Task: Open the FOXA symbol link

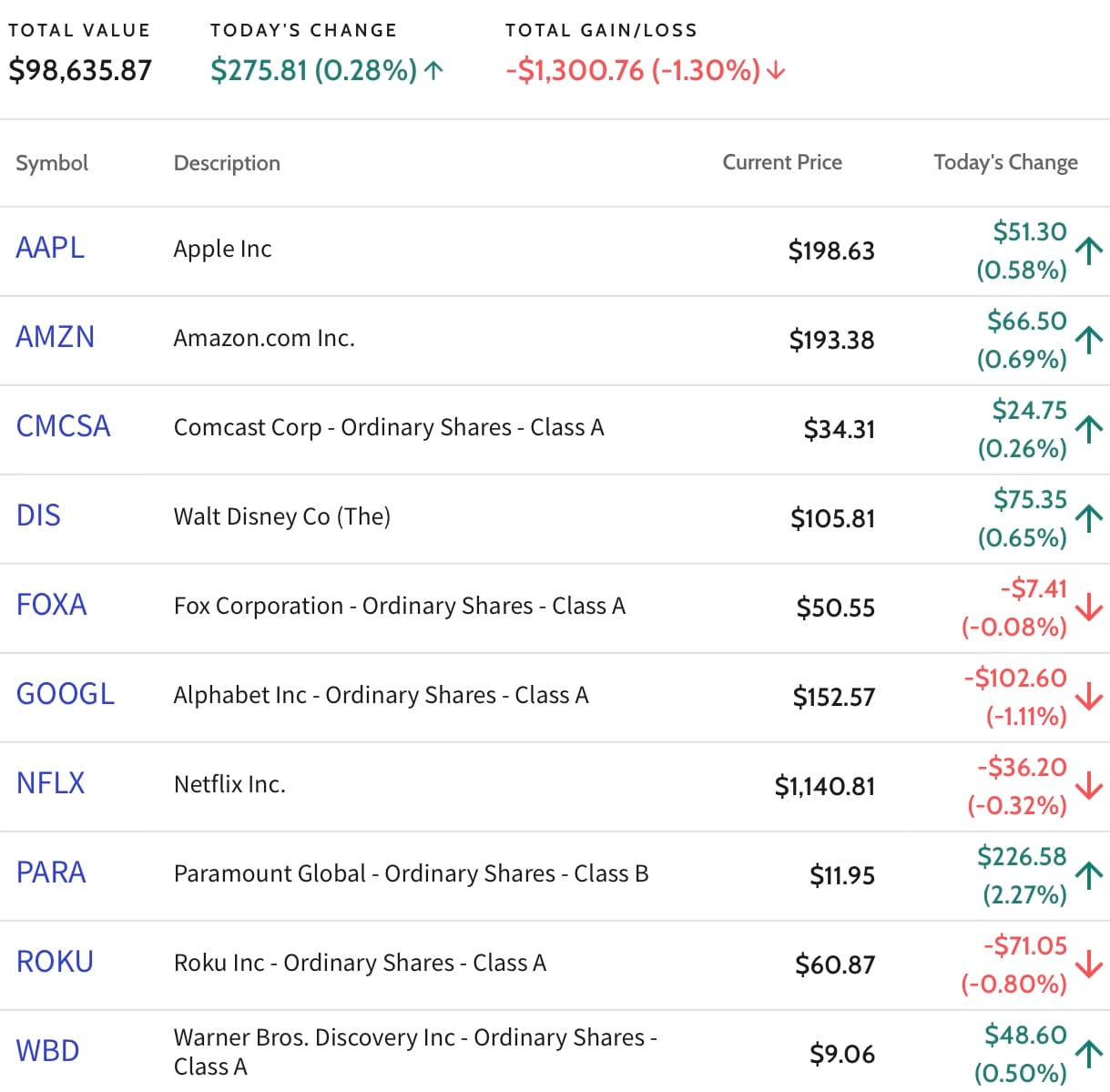Action: [x=52, y=605]
